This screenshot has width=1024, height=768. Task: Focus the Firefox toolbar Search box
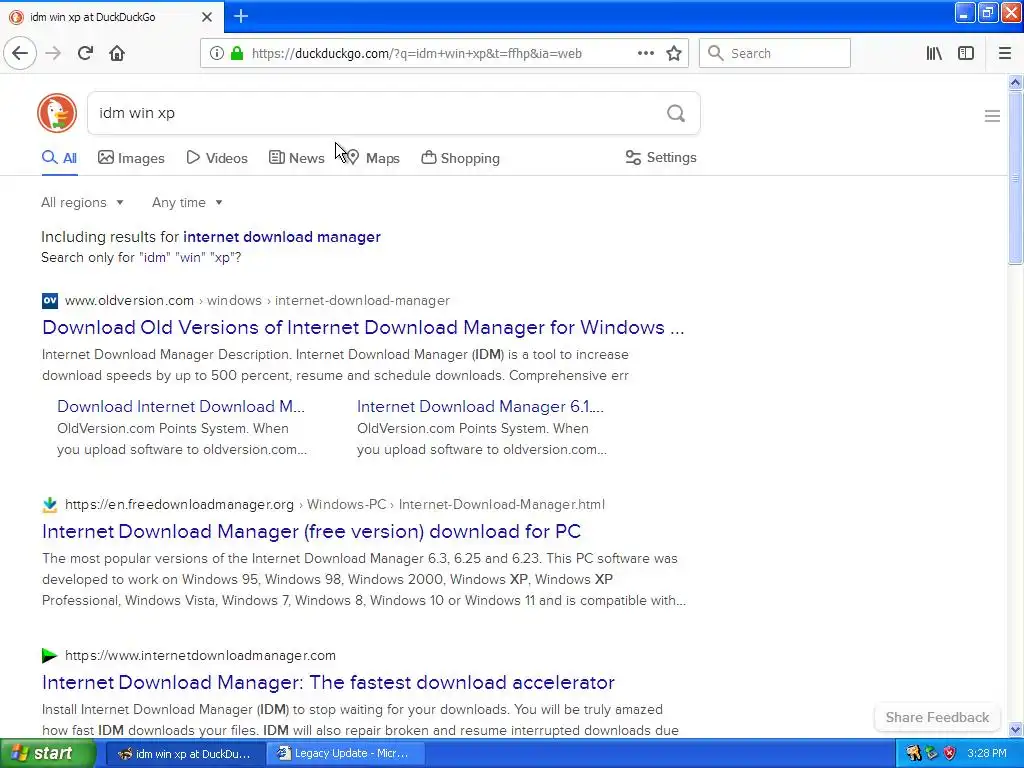pyautogui.click(x=775, y=53)
